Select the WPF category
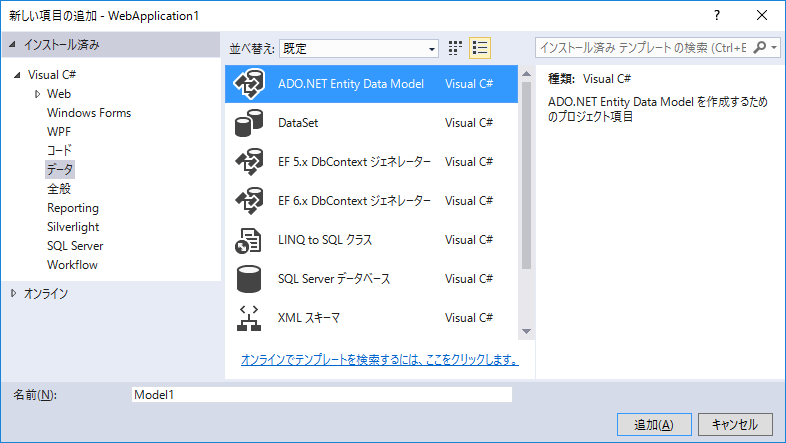Image resolution: width=786 pixels, height=443 pixels. tap(59, 132)
